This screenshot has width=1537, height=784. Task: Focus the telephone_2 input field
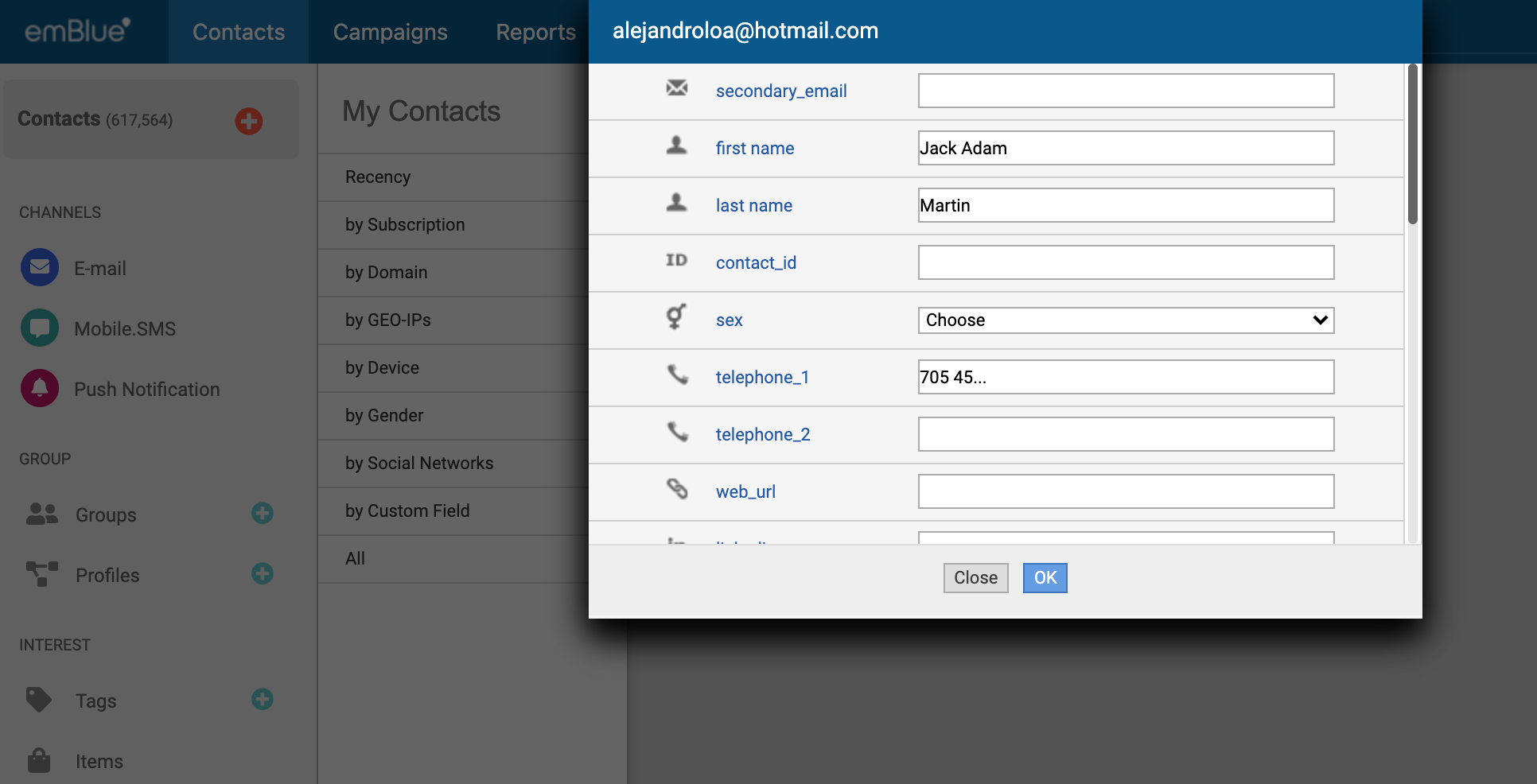(x=1126, y=435)
